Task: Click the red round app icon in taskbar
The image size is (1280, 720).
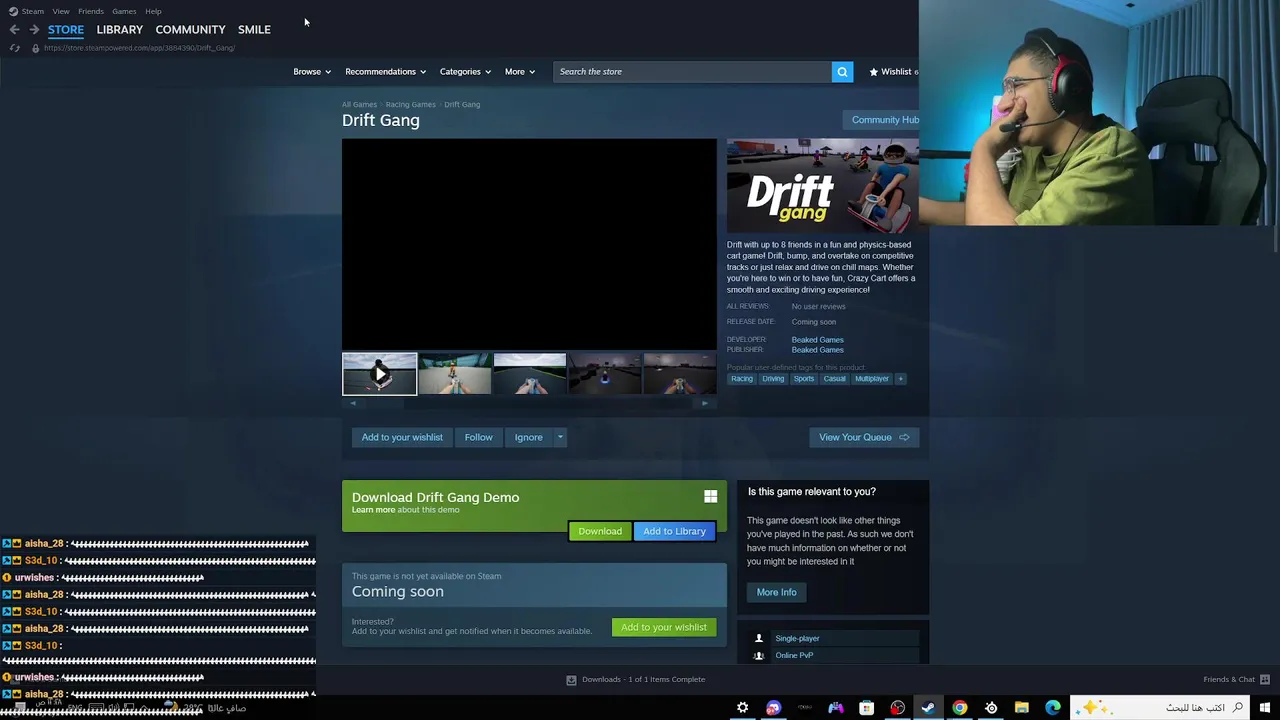Action: pos(897,708)
